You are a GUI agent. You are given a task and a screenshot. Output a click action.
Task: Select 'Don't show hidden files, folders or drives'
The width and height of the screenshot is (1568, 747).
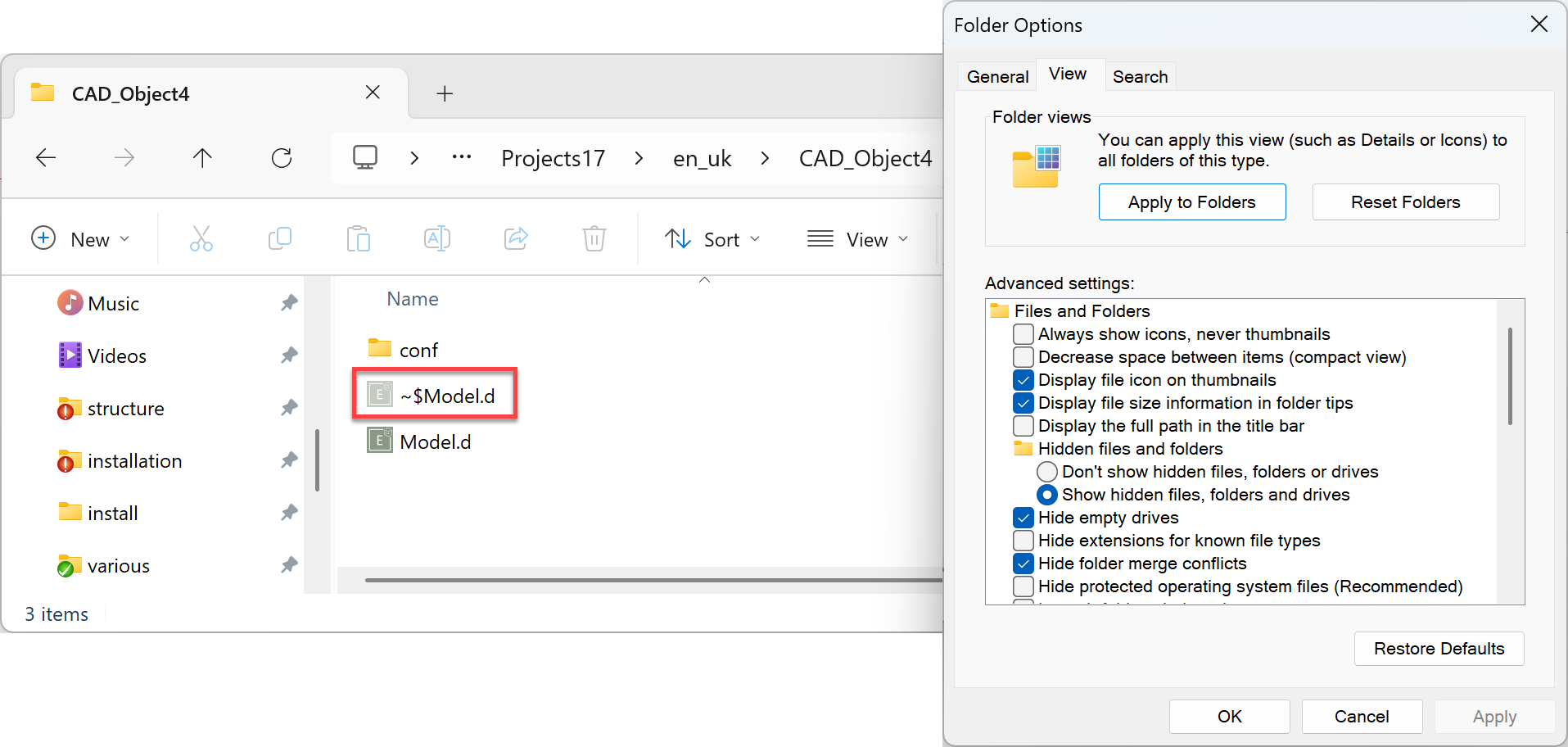1046,471
